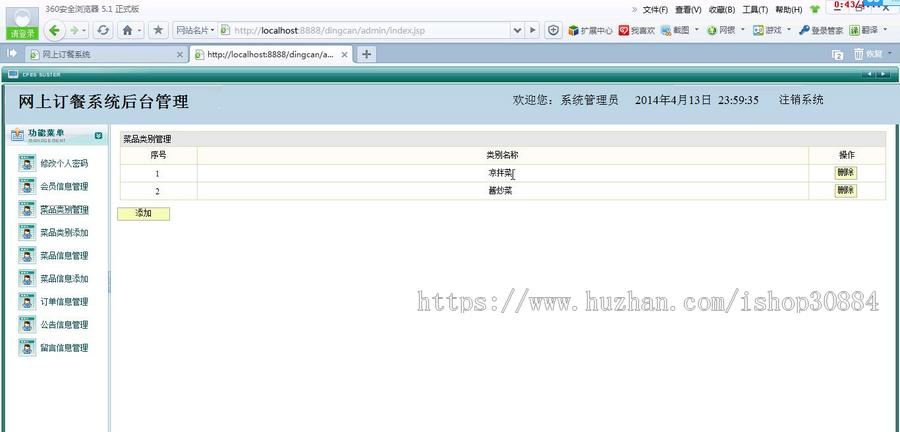The width and height of the screenshot is (900, 432).
Task: Open 游戏 games toolbar item
Action: [x=767, y=30]
